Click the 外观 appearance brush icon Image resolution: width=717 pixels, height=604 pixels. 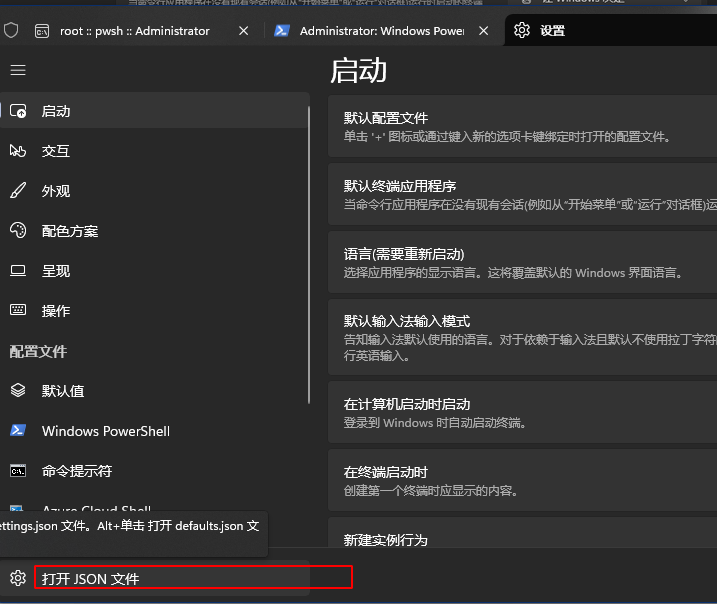click(18, 191)
